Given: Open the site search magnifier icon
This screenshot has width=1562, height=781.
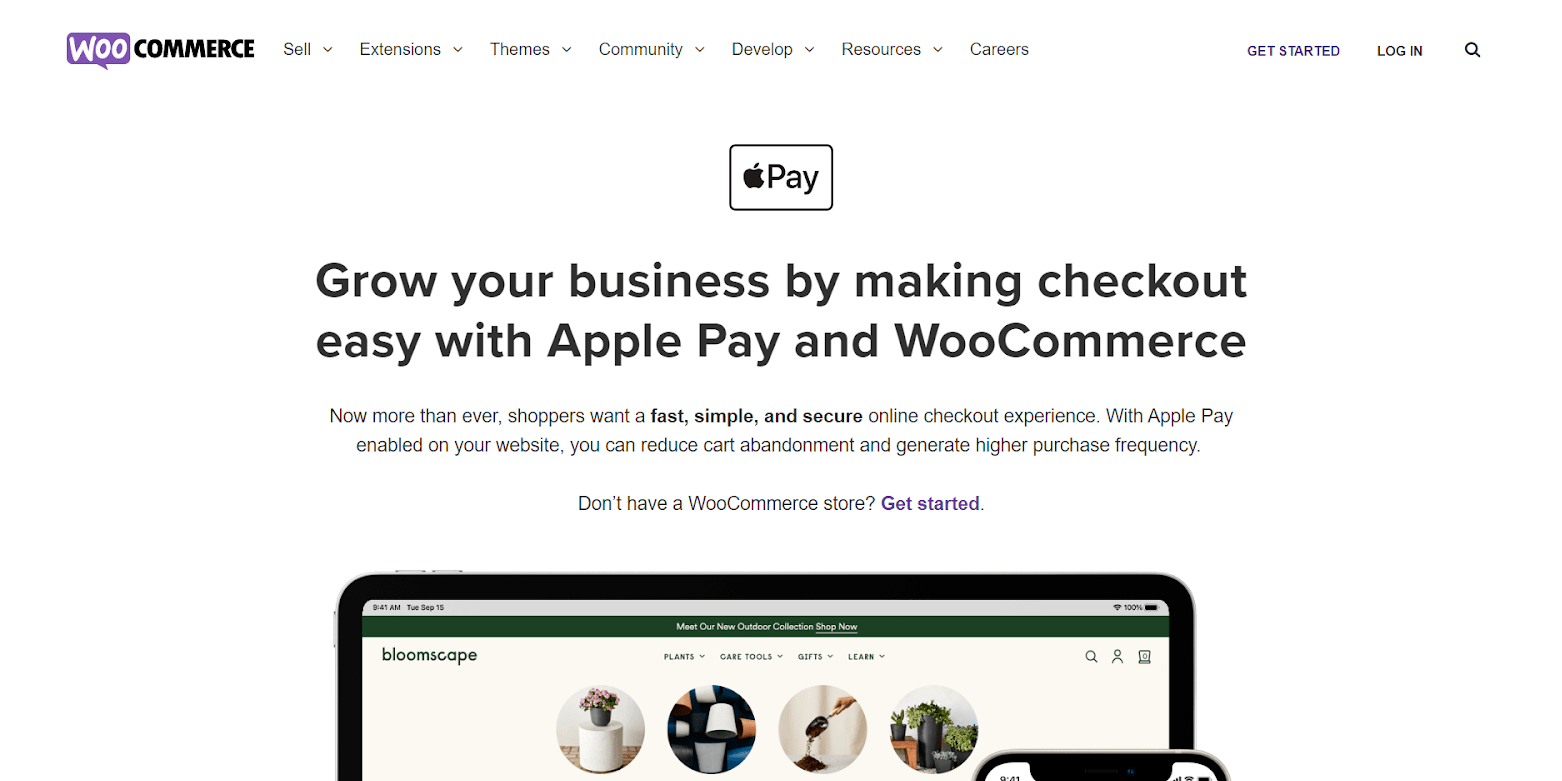Looking at the screenshot, I should click(x=1472, y=50).
